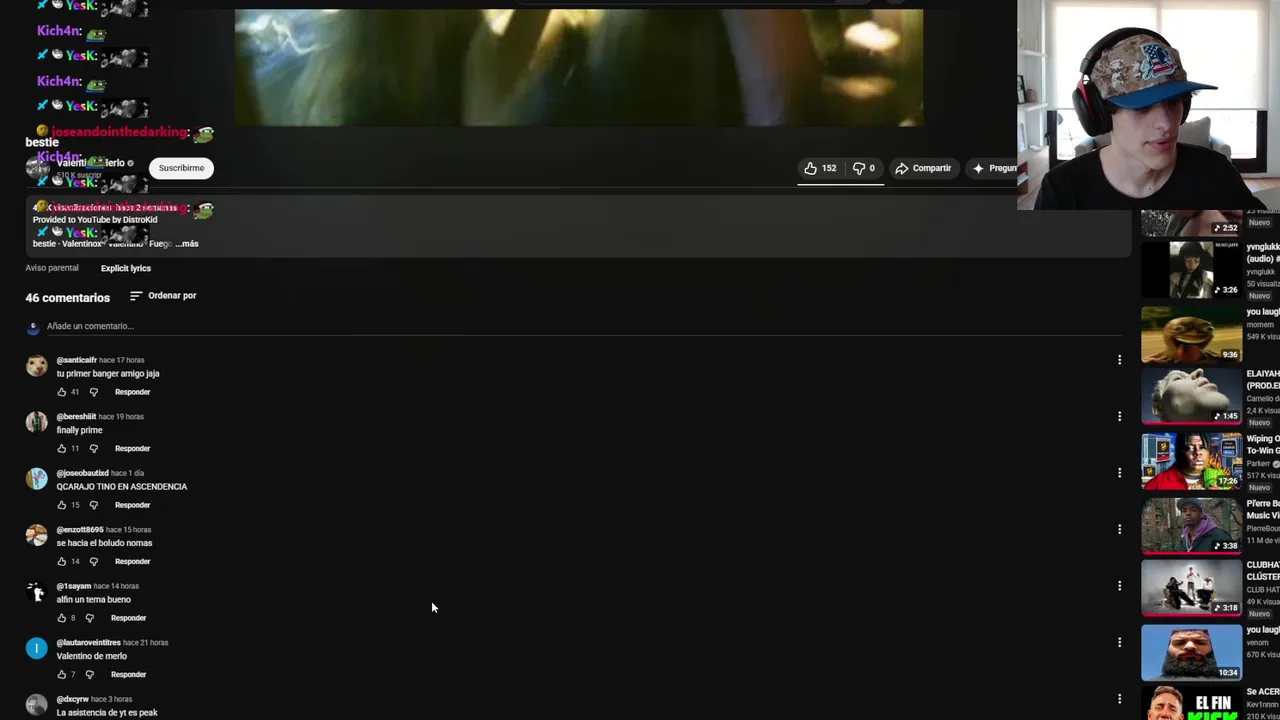Play the video player area
1280x720 pixels.
click(x=578, y=66)
